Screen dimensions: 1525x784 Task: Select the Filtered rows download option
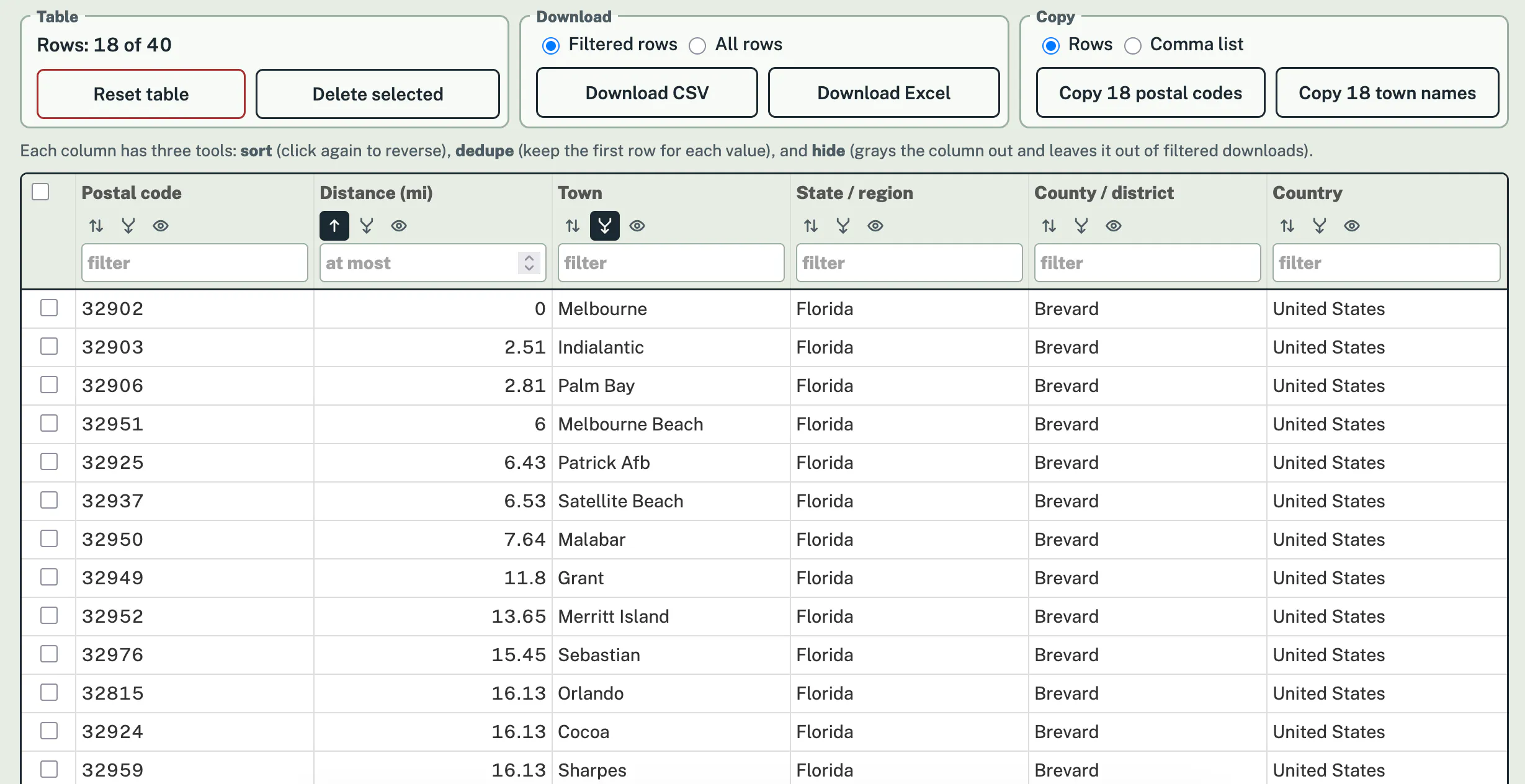pyautogui.click(x=551, y=45)
